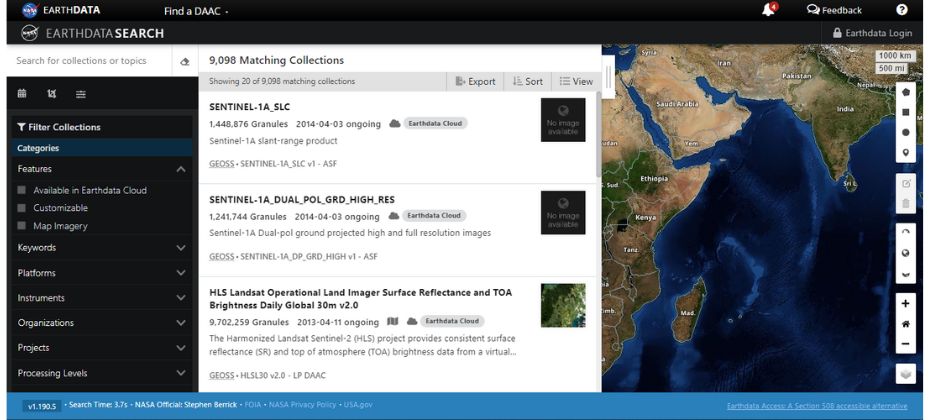The image size is (930, 420).
Task: Zoom in on the map with plus
Action: coord(905,304)
